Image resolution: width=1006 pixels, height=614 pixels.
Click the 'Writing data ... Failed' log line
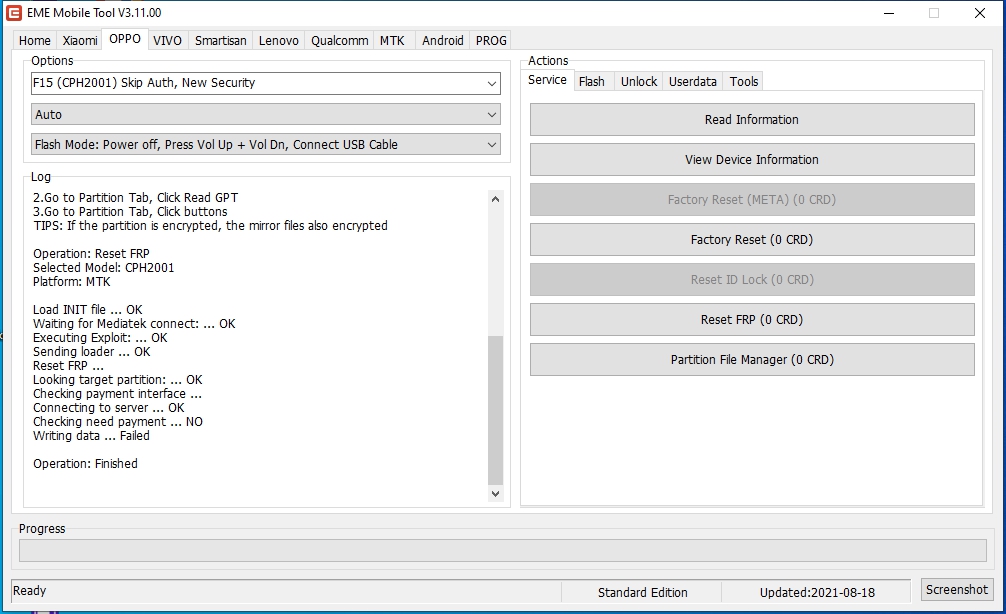pyautogui.click(x=91, y=436)
